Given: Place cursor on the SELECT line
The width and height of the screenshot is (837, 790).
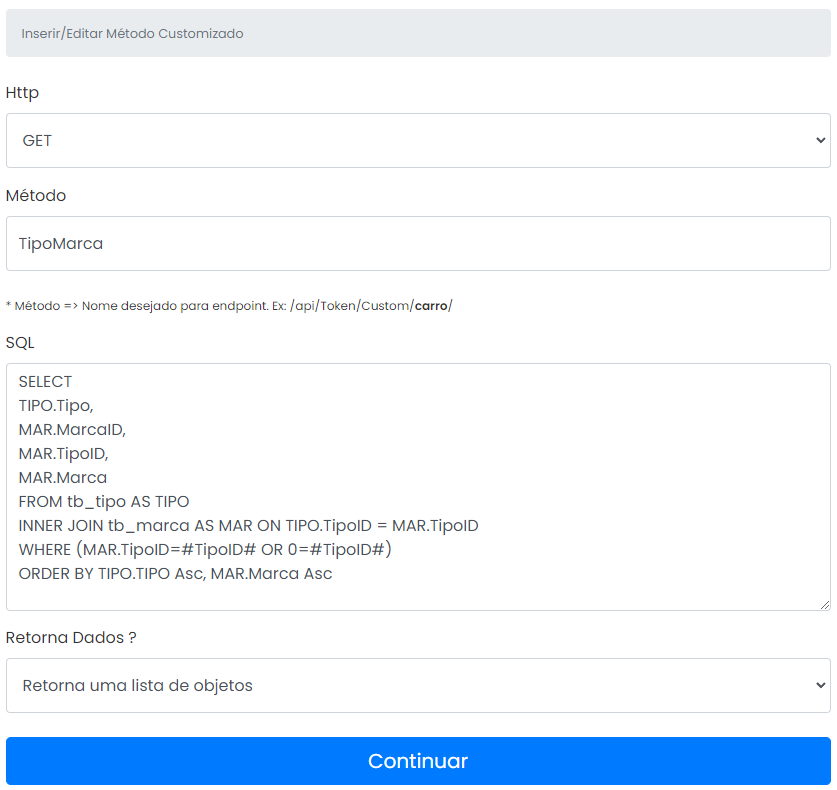Looking at the screenshot, I should point(45,382).
